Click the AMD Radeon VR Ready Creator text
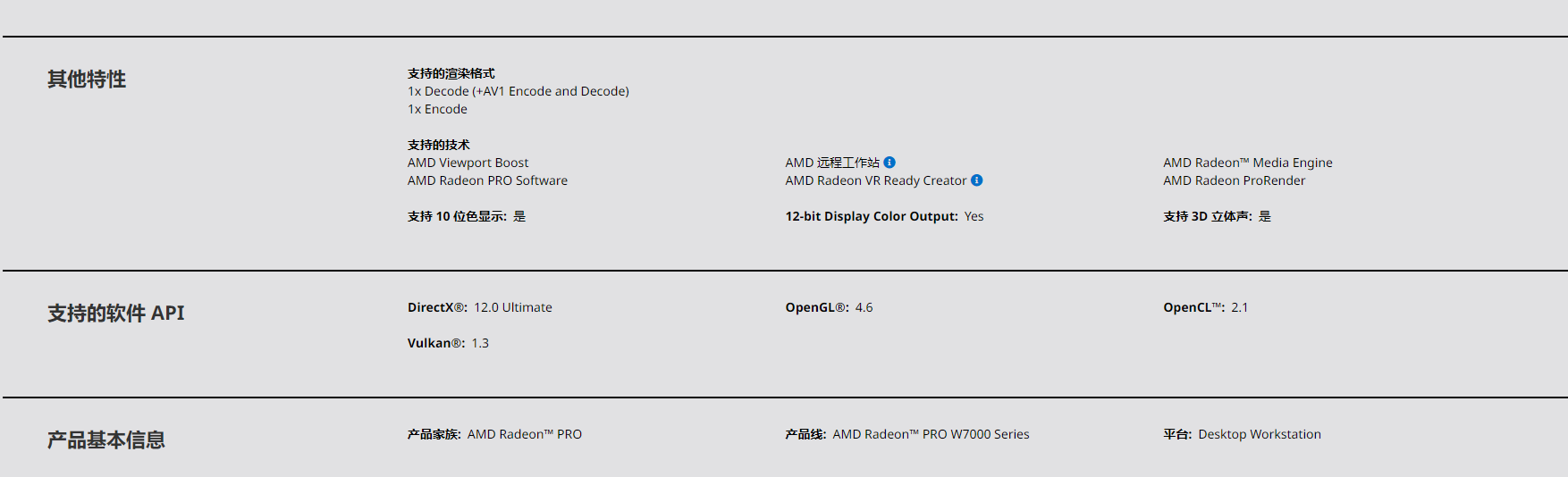Viewport: 1568px width, 477px height. click(x=875, y=180)
